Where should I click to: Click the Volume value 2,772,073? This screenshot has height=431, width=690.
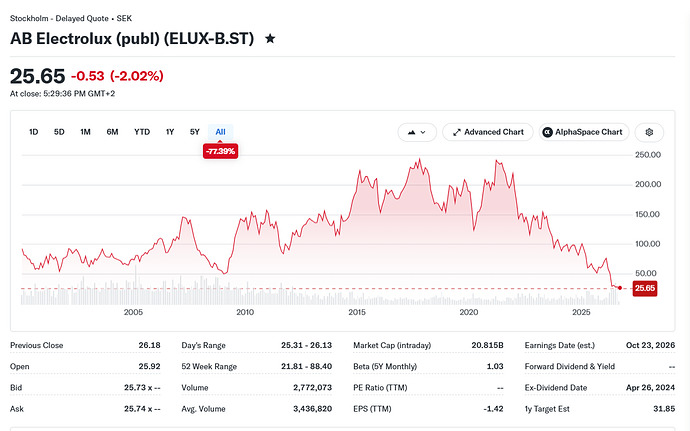pyautogui.click(x=312, y=388)
